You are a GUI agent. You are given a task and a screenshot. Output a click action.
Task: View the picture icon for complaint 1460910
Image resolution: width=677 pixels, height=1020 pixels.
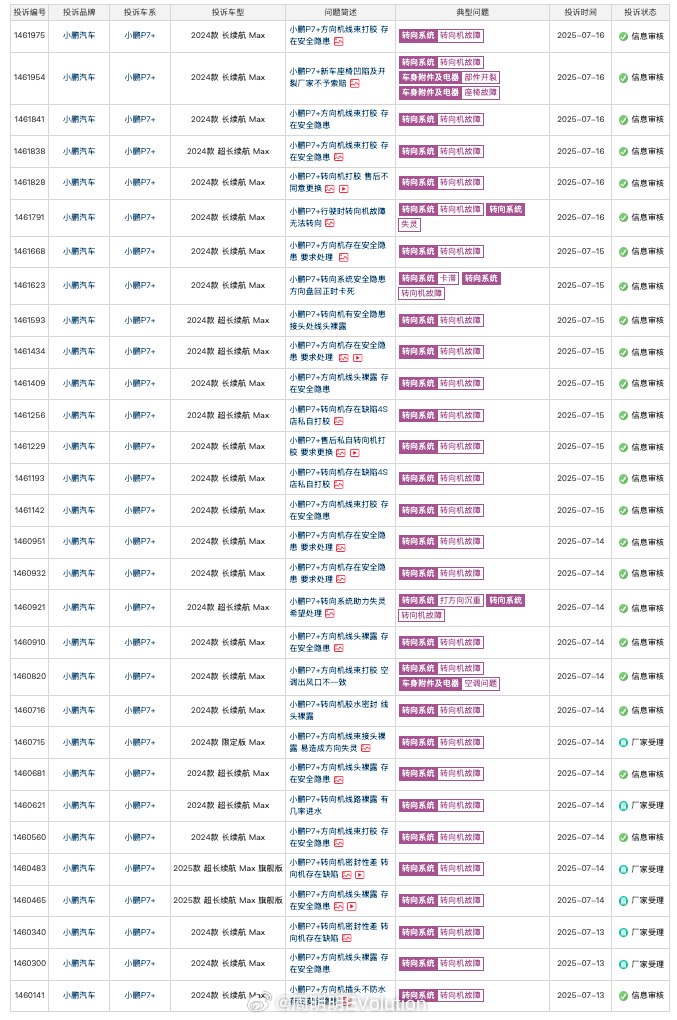pos(339,649)
